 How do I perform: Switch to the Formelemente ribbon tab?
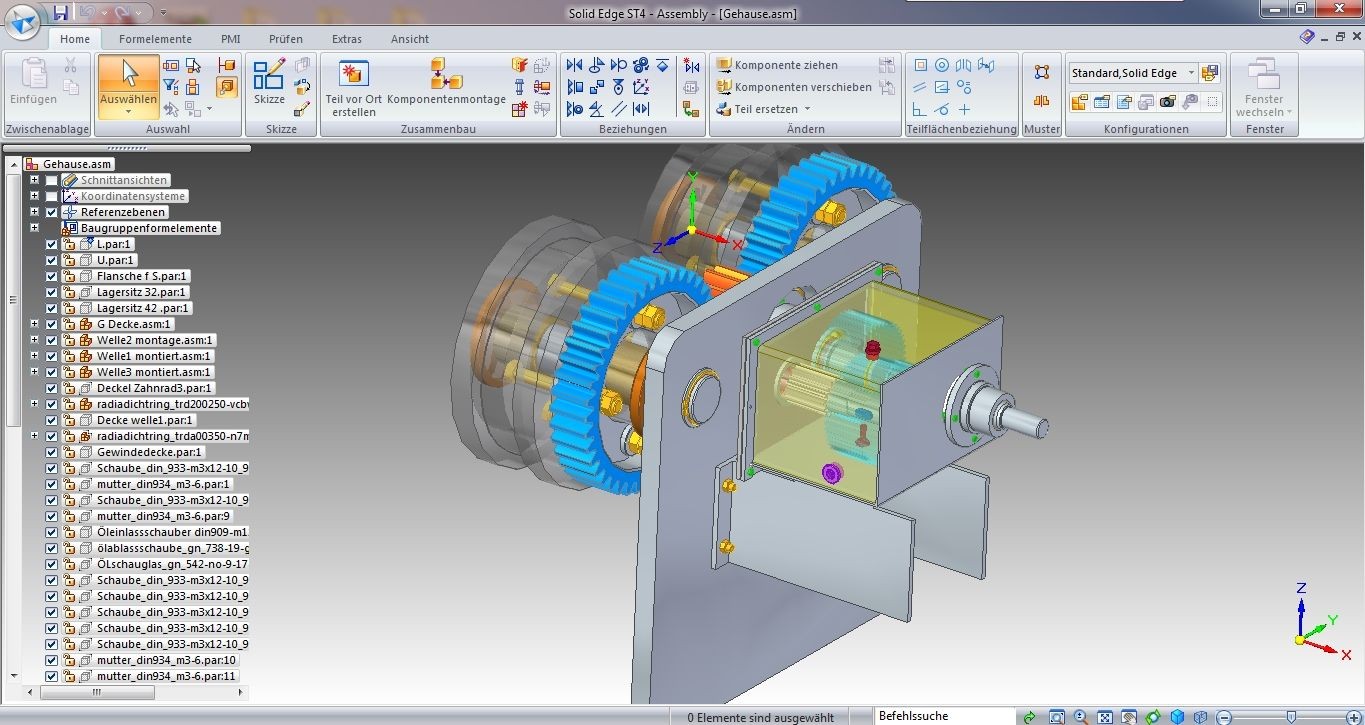coord(155,39)
